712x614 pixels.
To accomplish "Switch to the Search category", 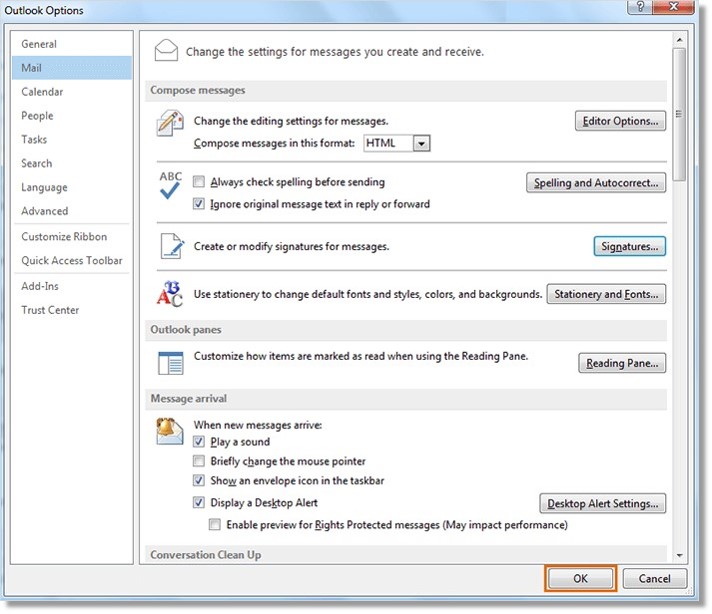I will click(x=72, y=163).
